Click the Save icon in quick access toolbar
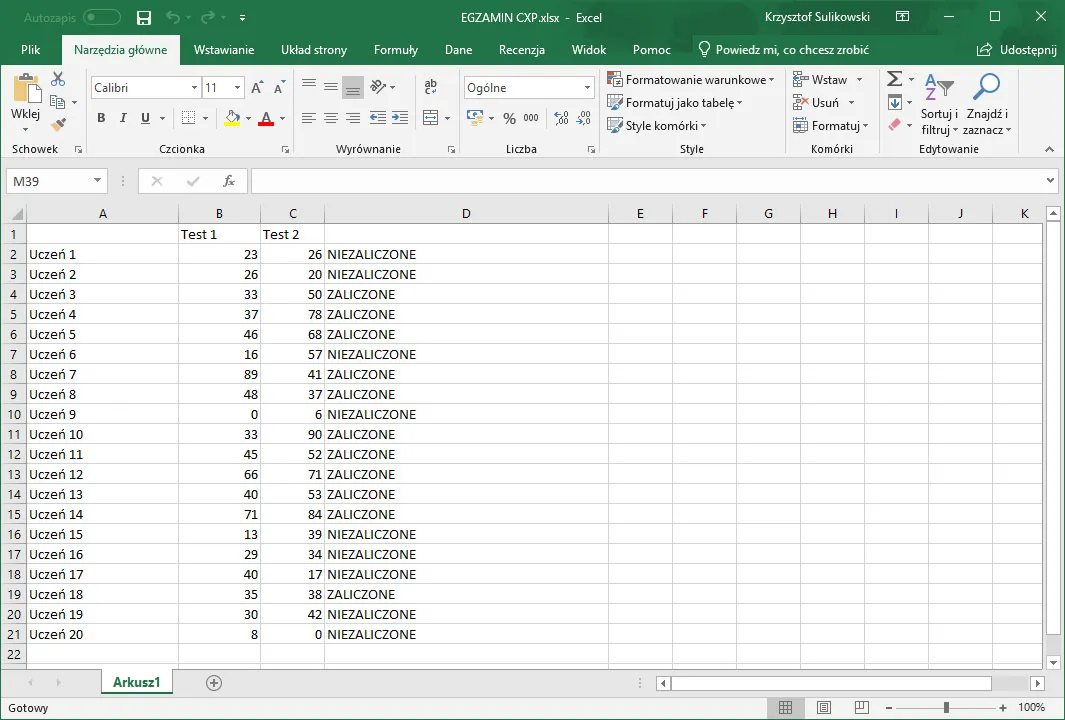The width and height of the screenshot is (1065, 720). pos(144,18)
